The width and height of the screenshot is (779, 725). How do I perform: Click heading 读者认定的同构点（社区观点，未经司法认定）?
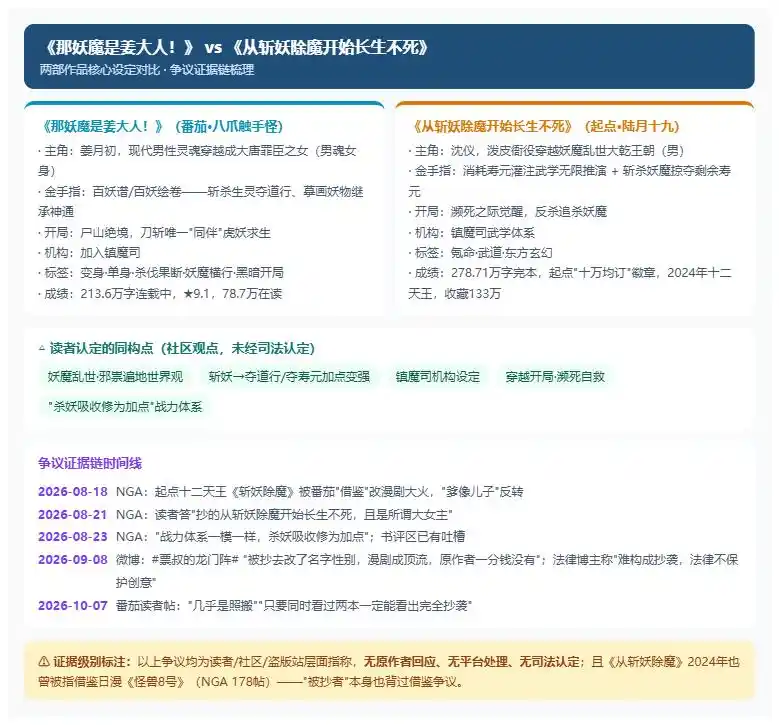pos(182,348)
